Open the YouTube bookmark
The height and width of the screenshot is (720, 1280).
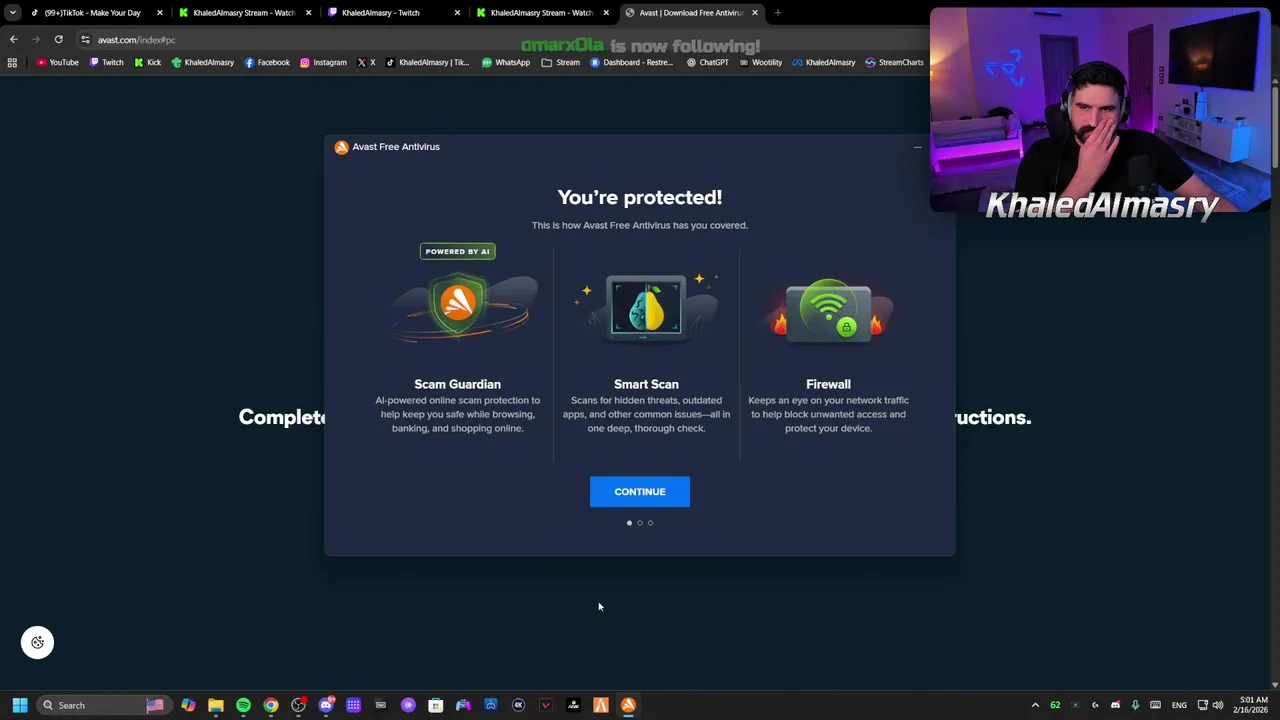(x=57, y=62)
